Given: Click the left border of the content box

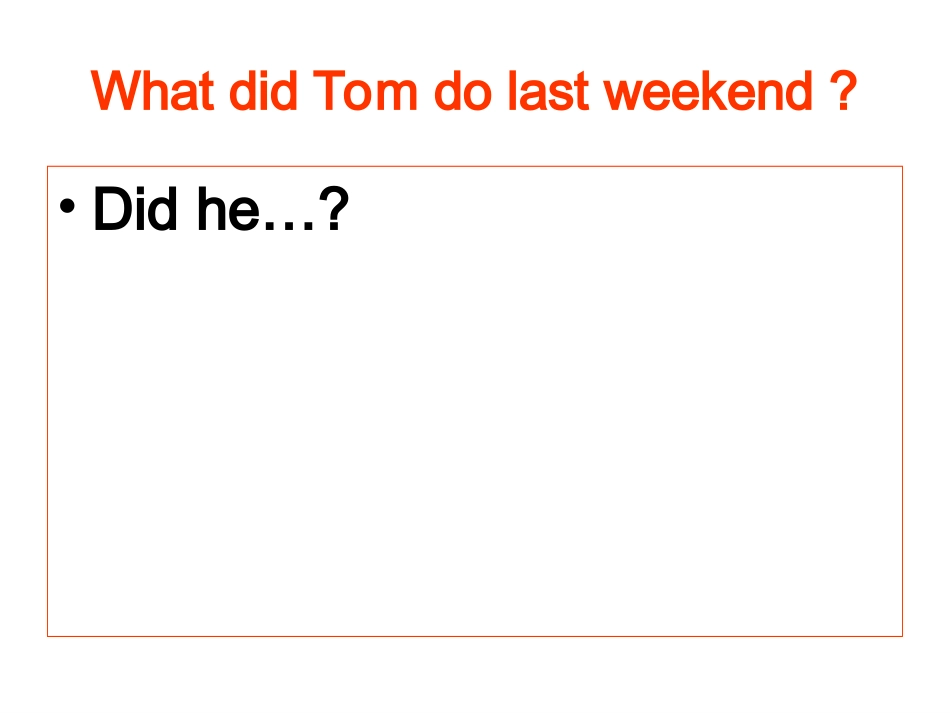Looking at the screenshot, I should [48, 400].
